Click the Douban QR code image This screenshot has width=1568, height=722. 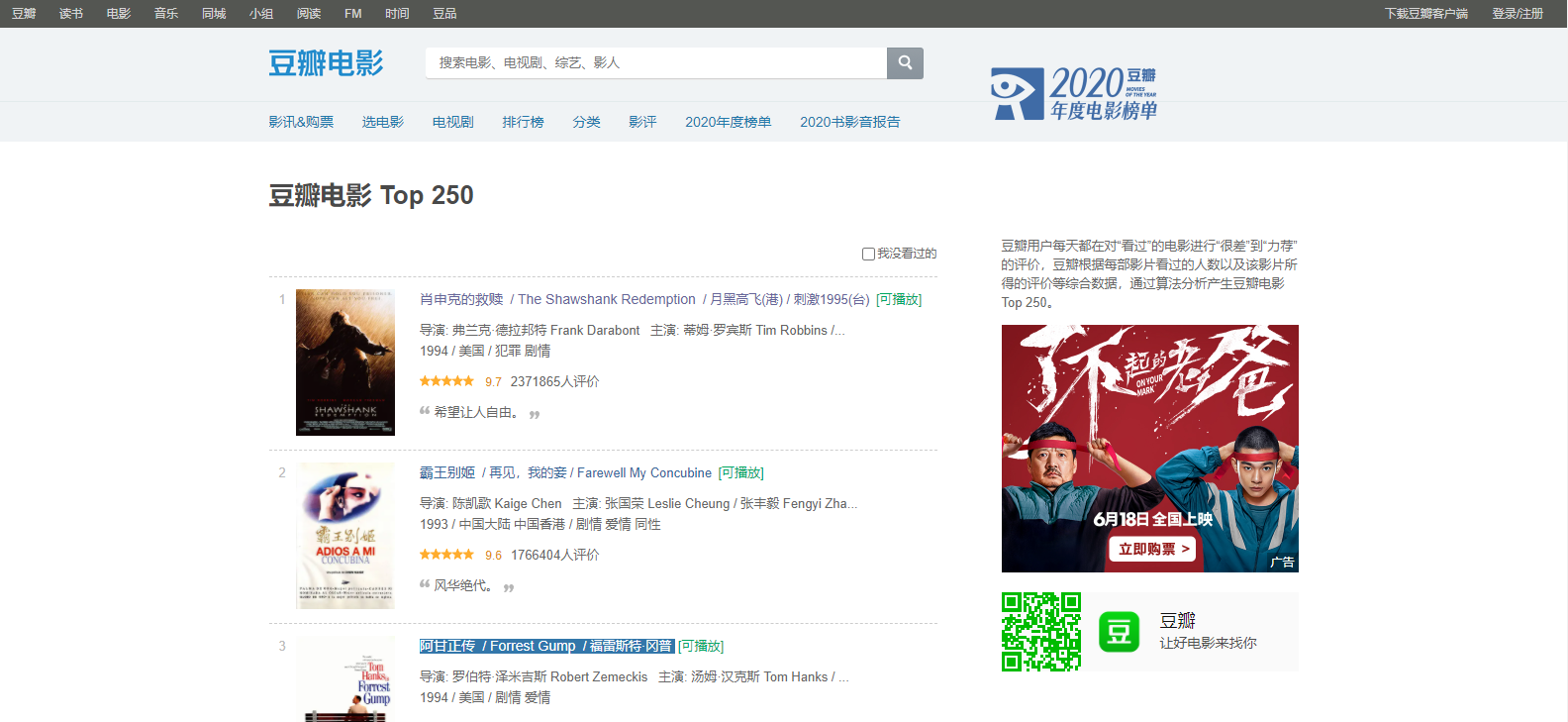click(x=1041, y=632)
